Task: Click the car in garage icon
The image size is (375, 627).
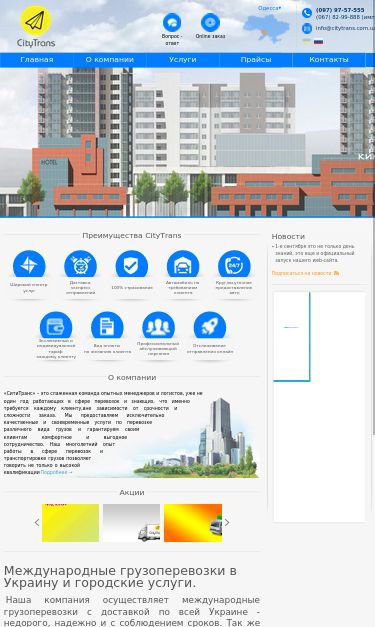Action: tap(183, 264)
